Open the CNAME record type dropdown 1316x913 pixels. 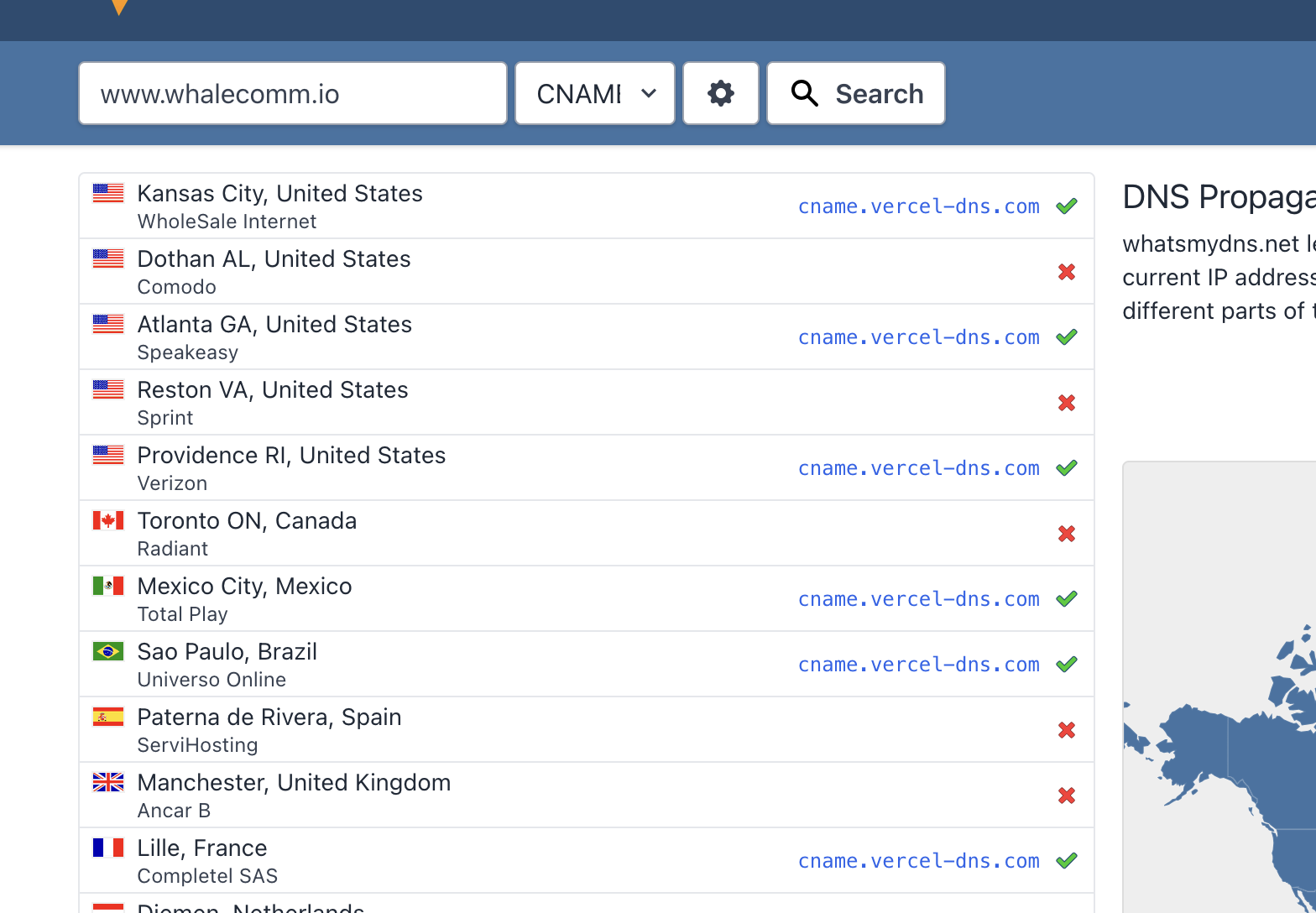[595, 93]
